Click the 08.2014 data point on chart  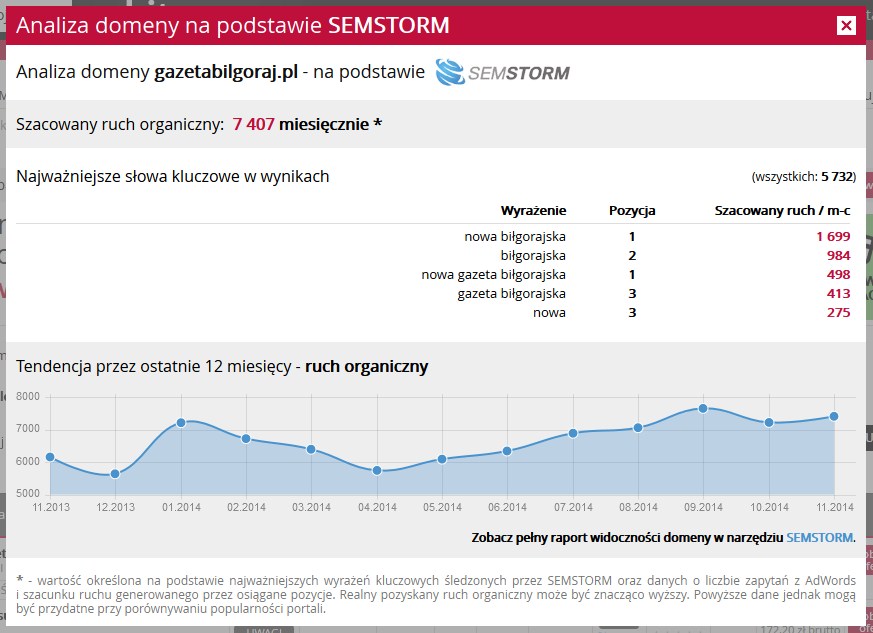tap(638, 428)
